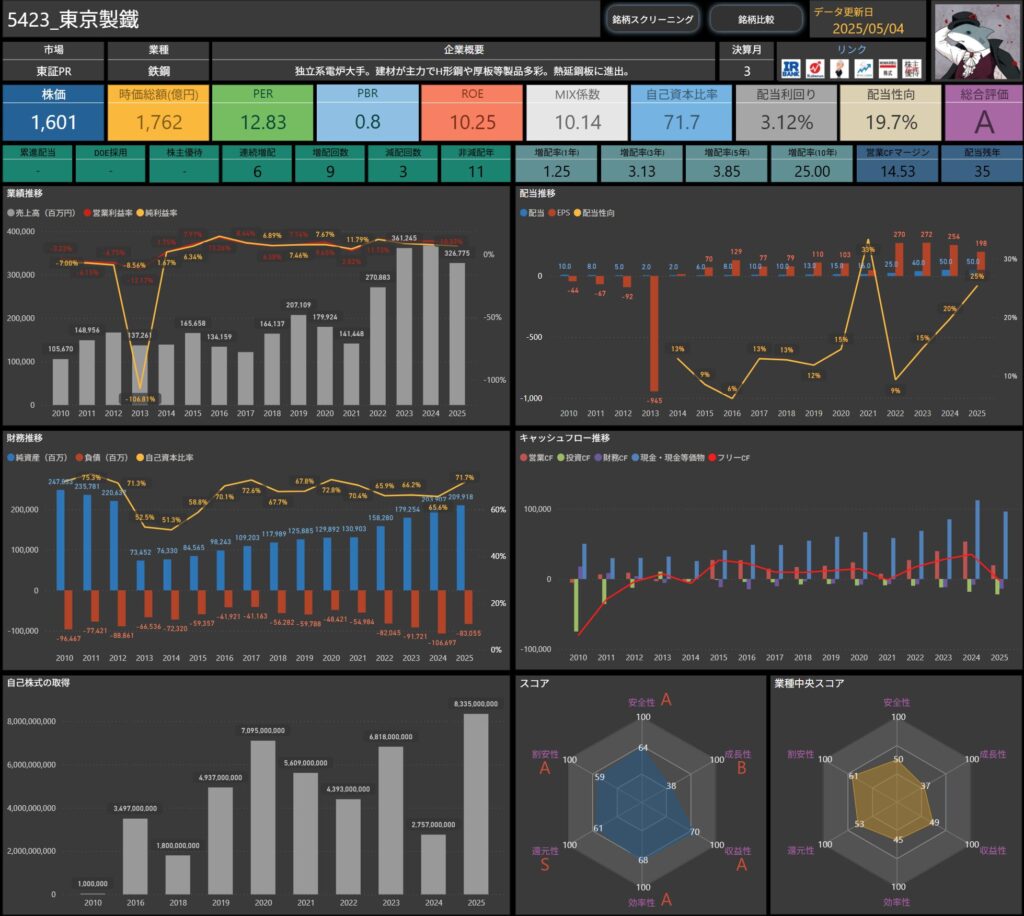The width and height of the screenshot is (1024, 916).
Task: Select the 総合評価 A card
Action: pos(984,112)
